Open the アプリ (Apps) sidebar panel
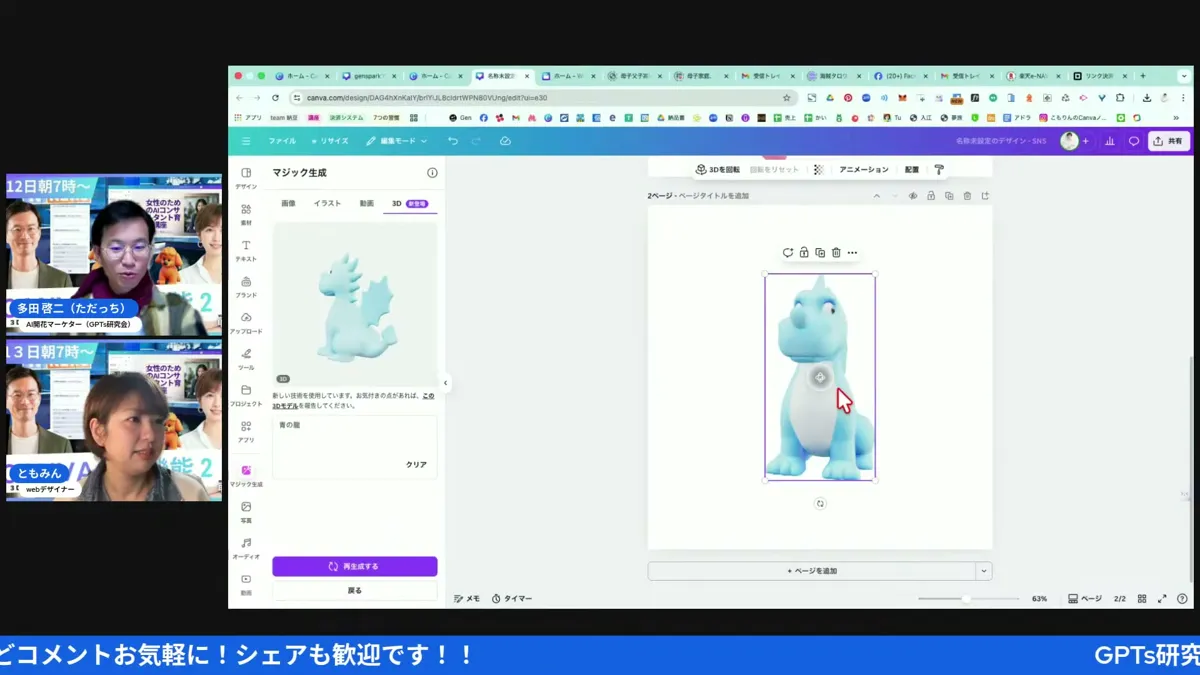 [x=246, y=431]
